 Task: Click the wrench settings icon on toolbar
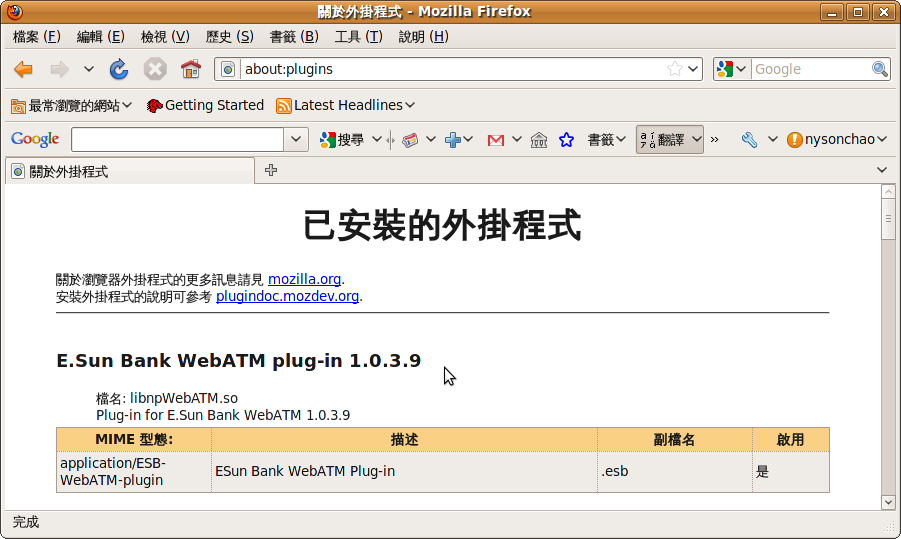click(x=749, y=140)
